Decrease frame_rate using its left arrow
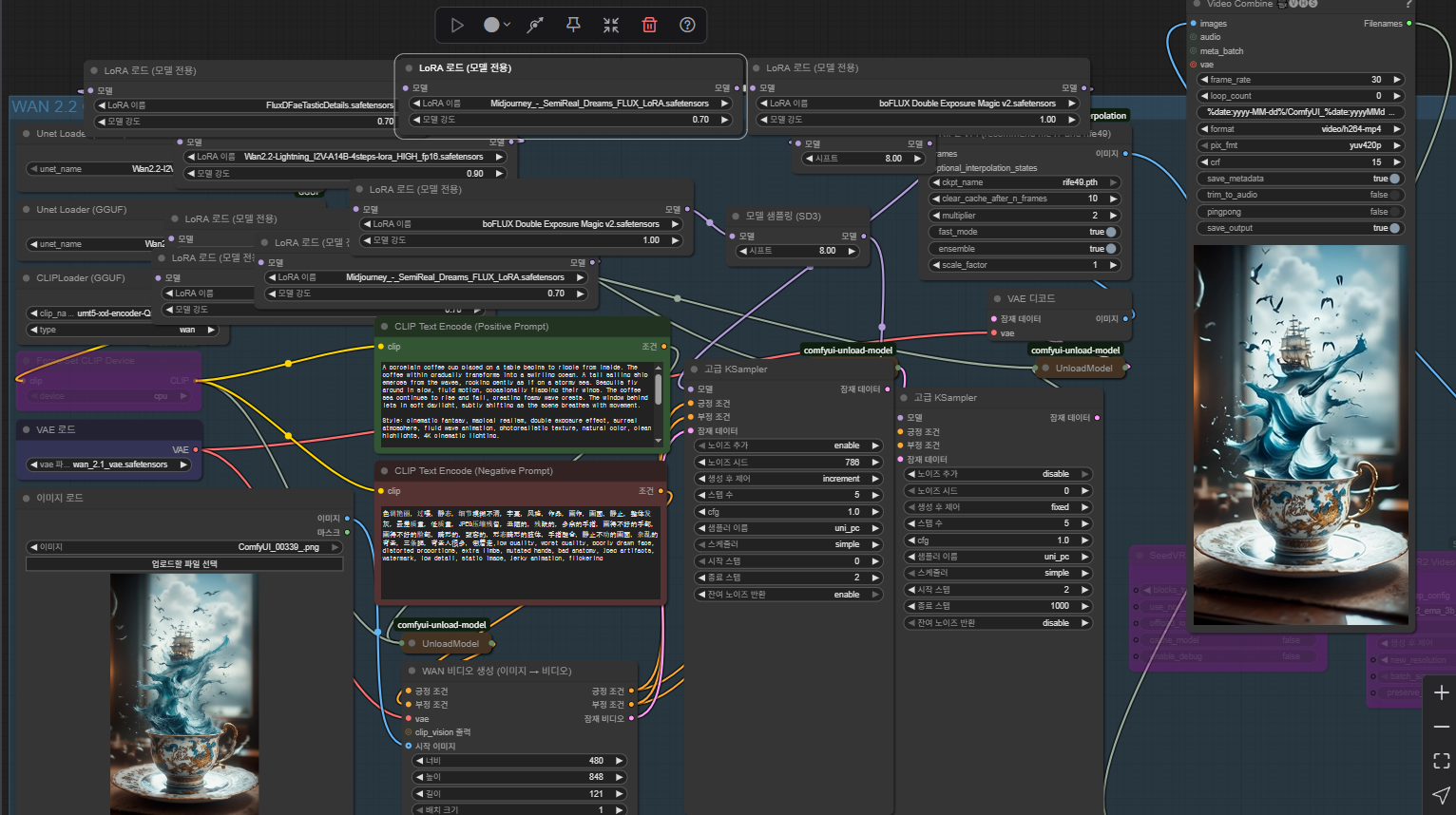Screen dimensions: 1456x815 coord(1204,80)
